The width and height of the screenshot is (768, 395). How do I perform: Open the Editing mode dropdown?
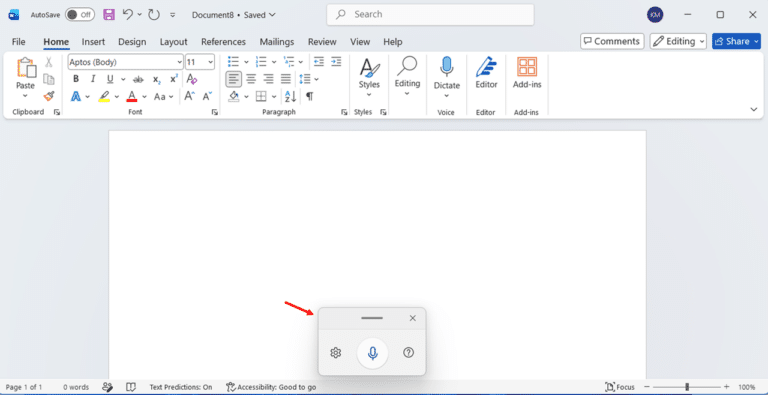[x=678, y=41]
